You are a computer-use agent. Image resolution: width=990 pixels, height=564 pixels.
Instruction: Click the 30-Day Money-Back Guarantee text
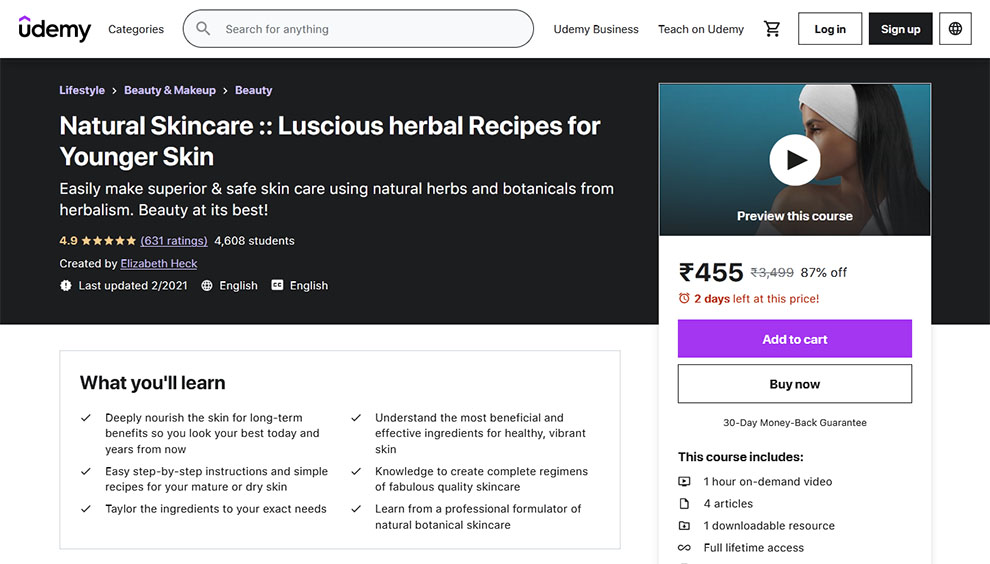pos(795,423)
